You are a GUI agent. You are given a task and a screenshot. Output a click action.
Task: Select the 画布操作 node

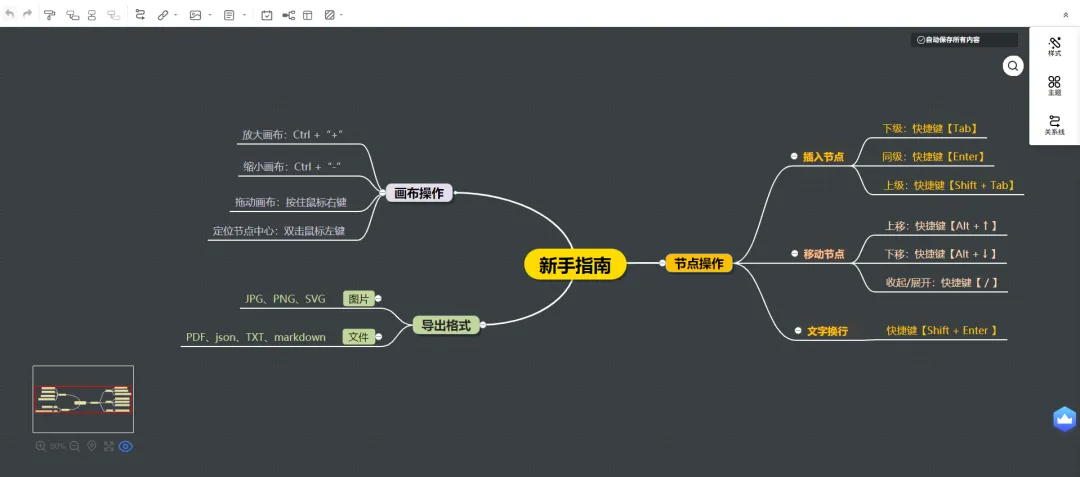pos(419,193)
